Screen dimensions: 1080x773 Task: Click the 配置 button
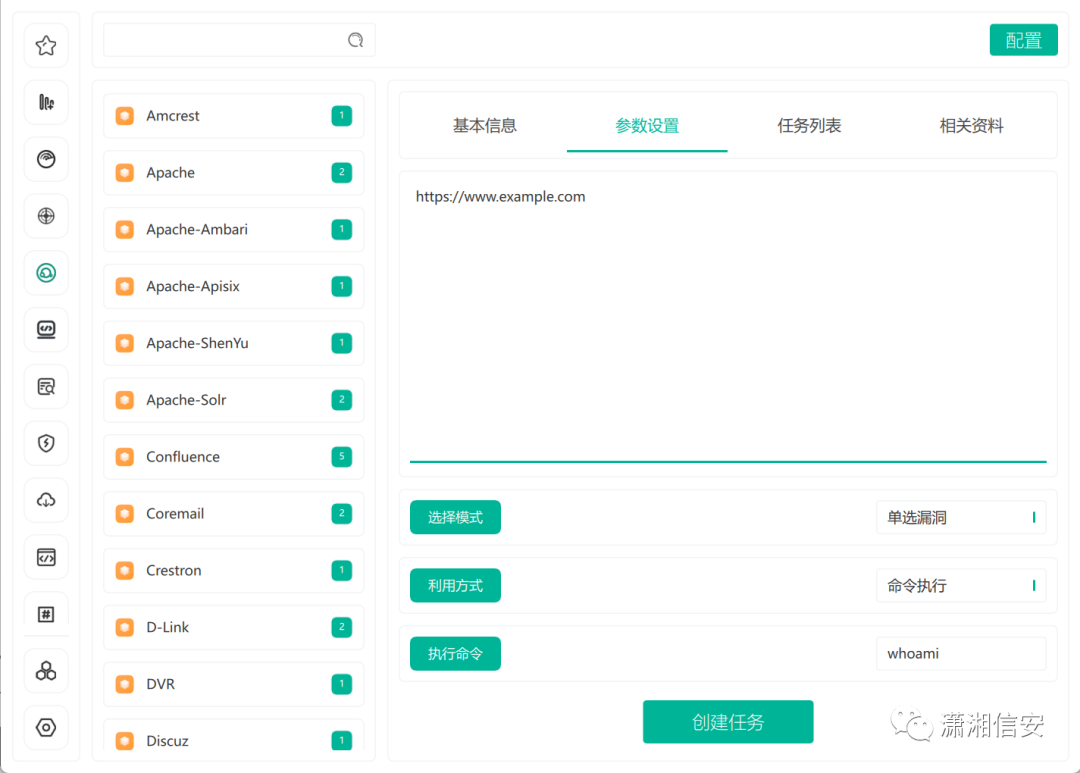click(x=1024, y=40)
